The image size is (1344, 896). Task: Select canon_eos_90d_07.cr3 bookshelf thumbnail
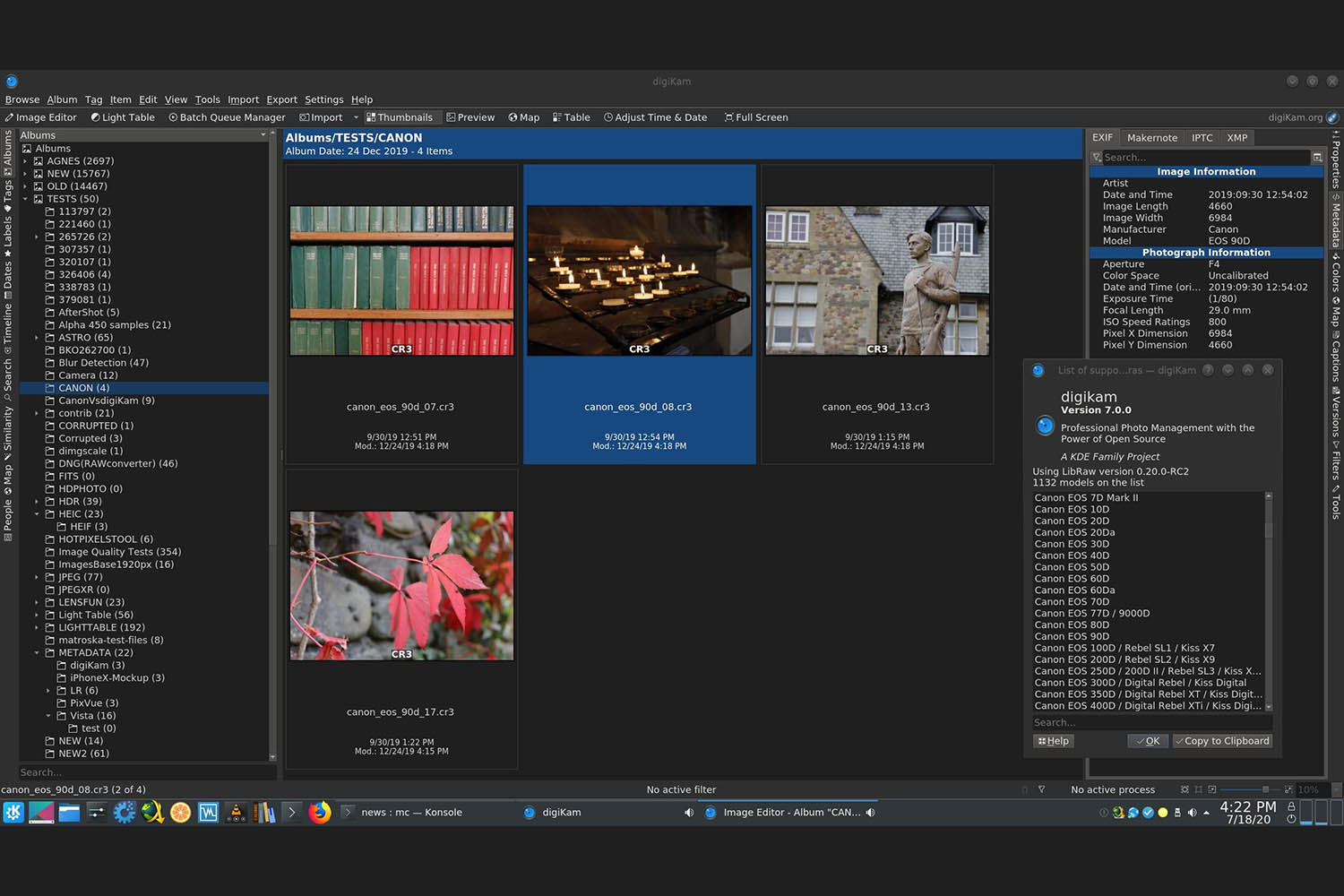(x=401, y=280)
